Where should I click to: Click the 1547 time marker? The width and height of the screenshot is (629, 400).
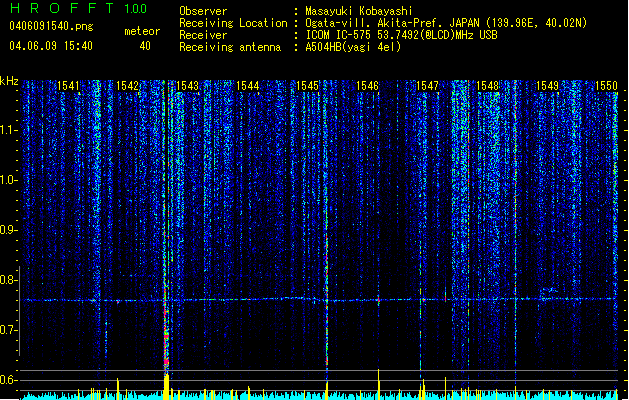coord(427,86)
